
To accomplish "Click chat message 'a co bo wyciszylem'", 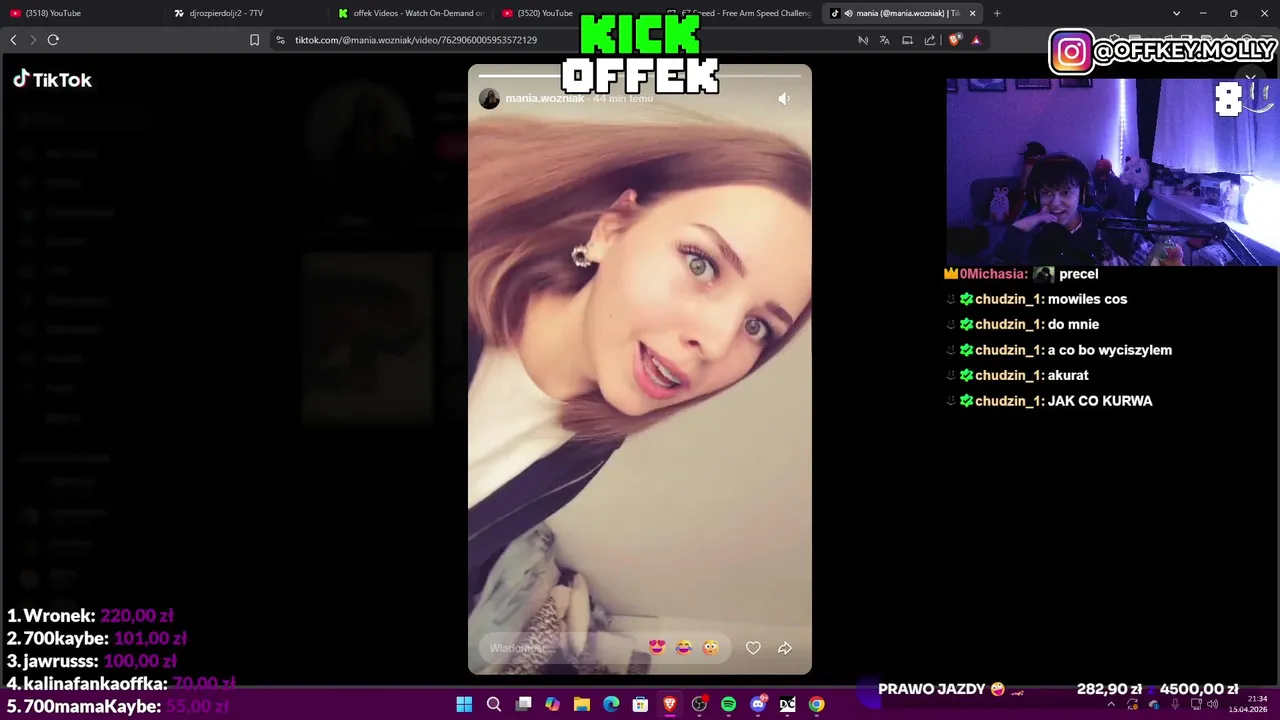I will [x=1110, y=350].
